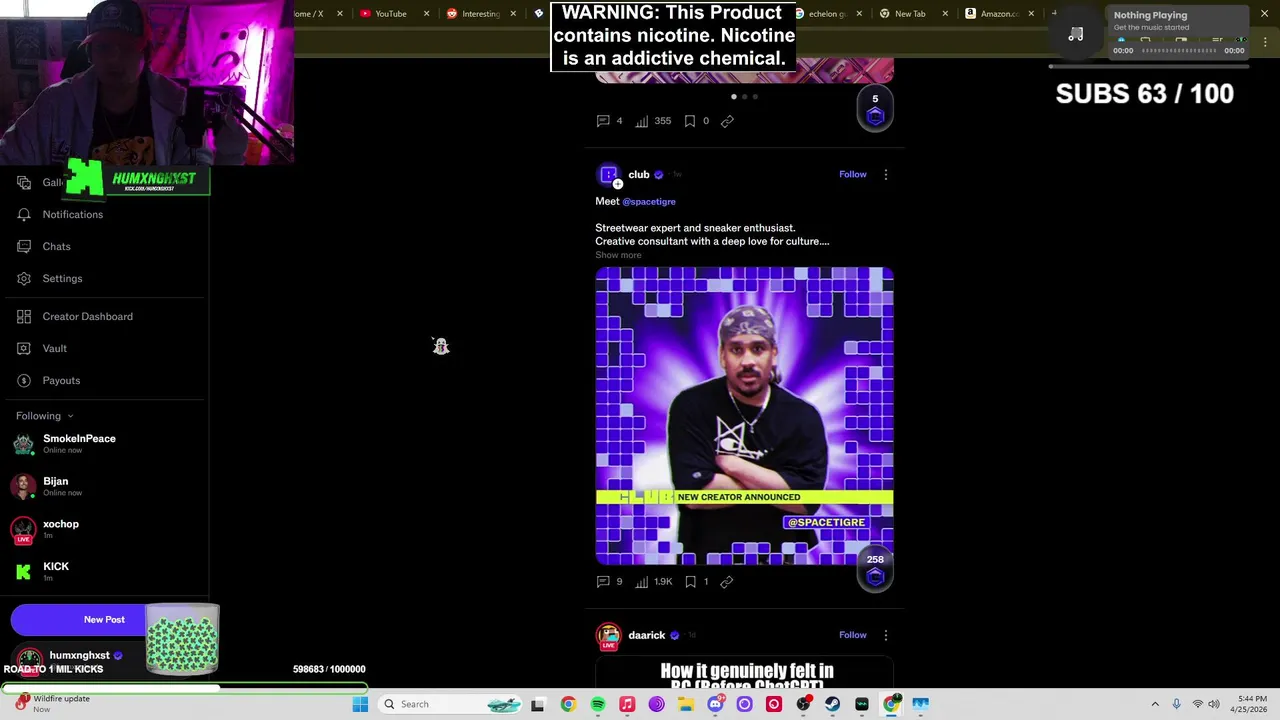View stats icon showing 355 on top post
Screen dimensions: 1280x720
[x=642, y=121]
